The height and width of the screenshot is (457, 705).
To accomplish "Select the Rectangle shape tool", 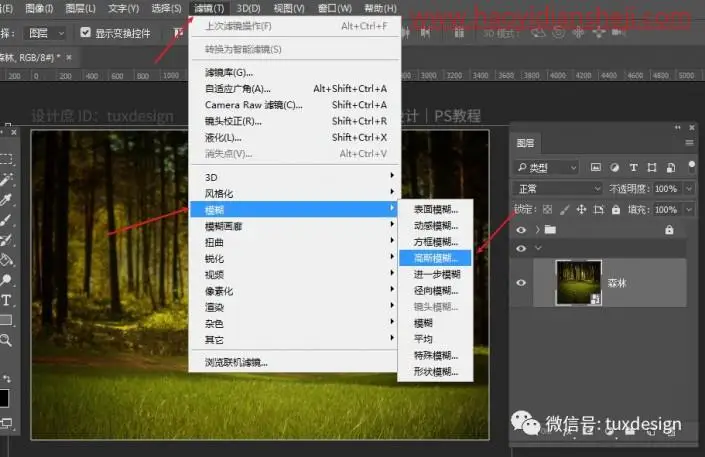I will [6, 320].
